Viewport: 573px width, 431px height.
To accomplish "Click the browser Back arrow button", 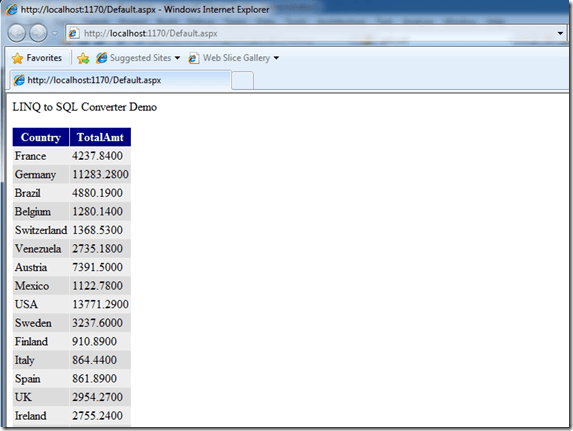I will [x=16, y=33].
